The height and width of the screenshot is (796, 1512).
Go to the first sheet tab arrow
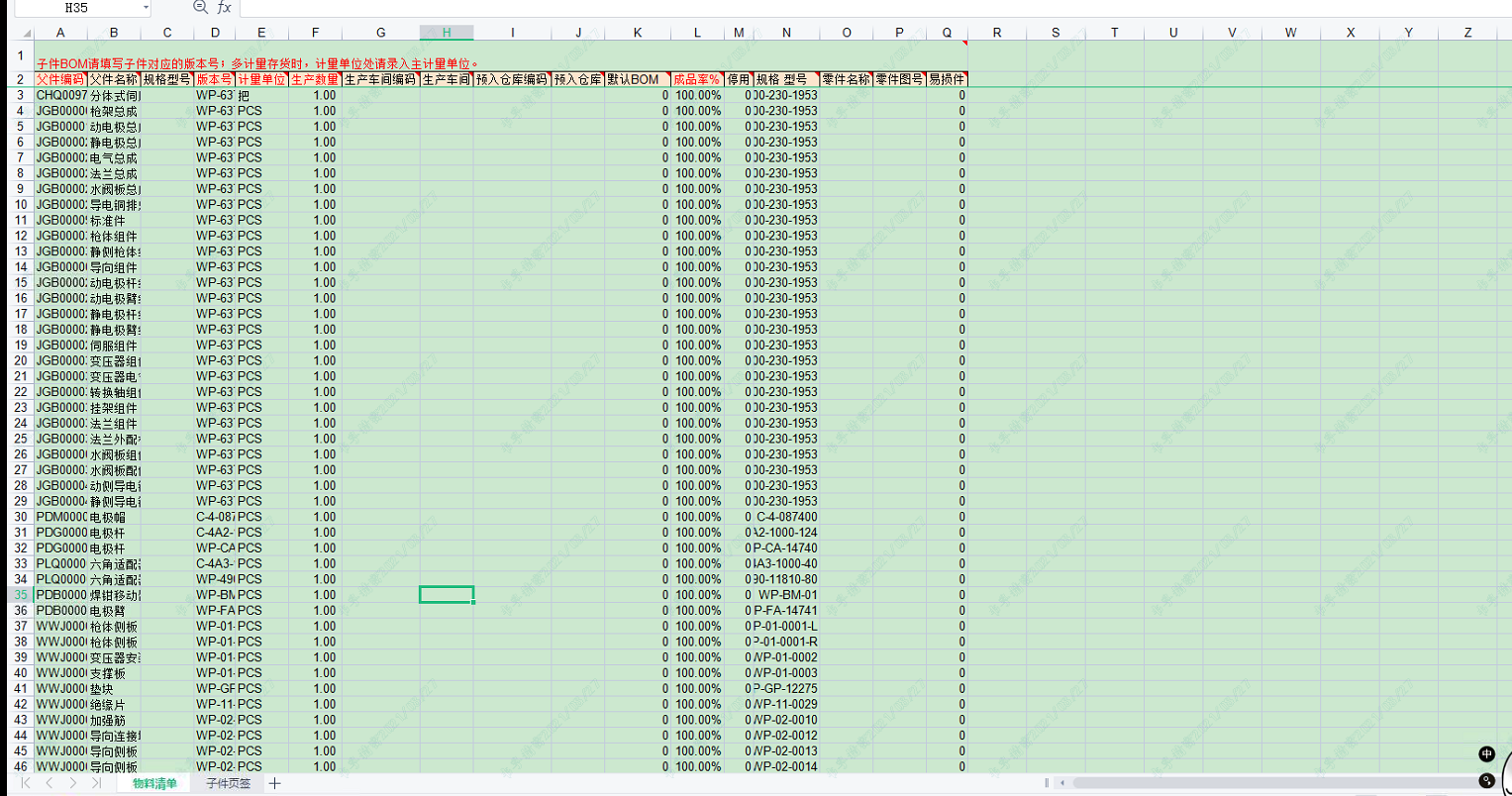27,783
